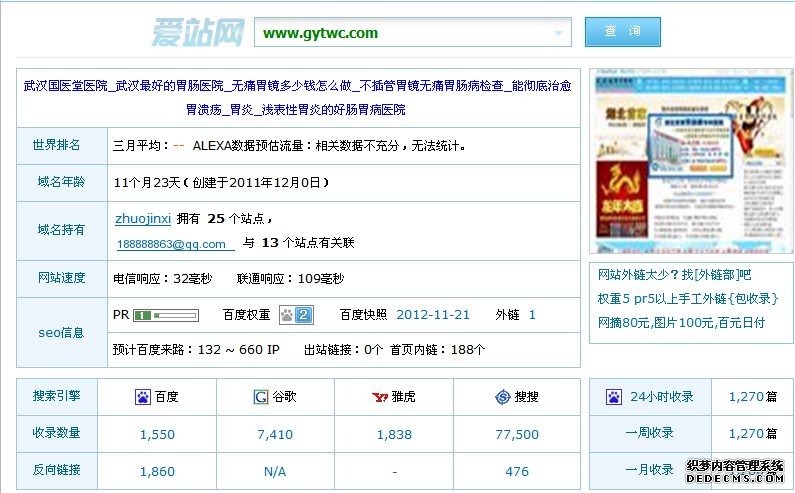This screenshot has height=493, width=795.
Task: Click the 查询 search button
Action: pyautogui.click(x=623, y=31)
